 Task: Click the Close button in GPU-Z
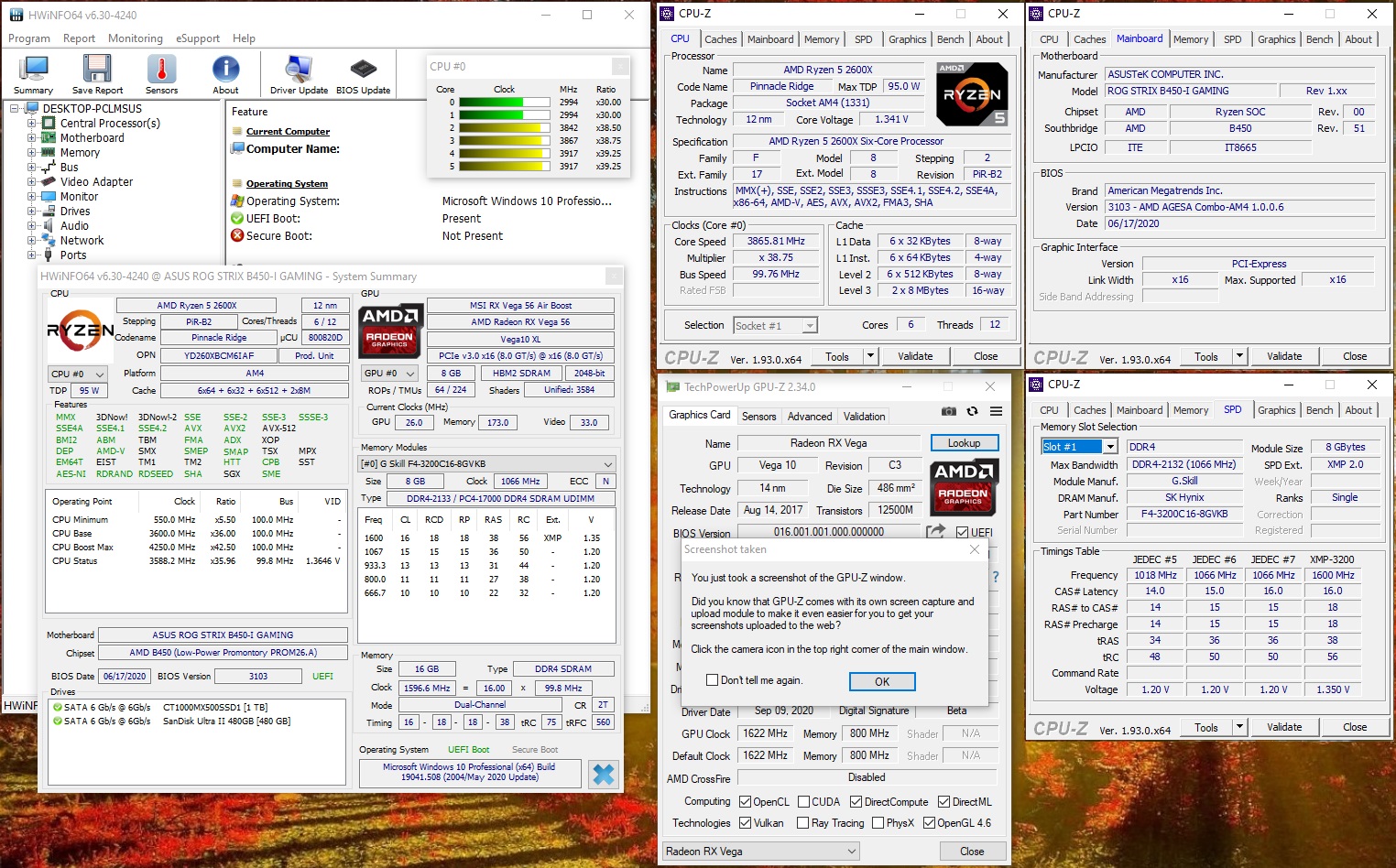[972, 851]
